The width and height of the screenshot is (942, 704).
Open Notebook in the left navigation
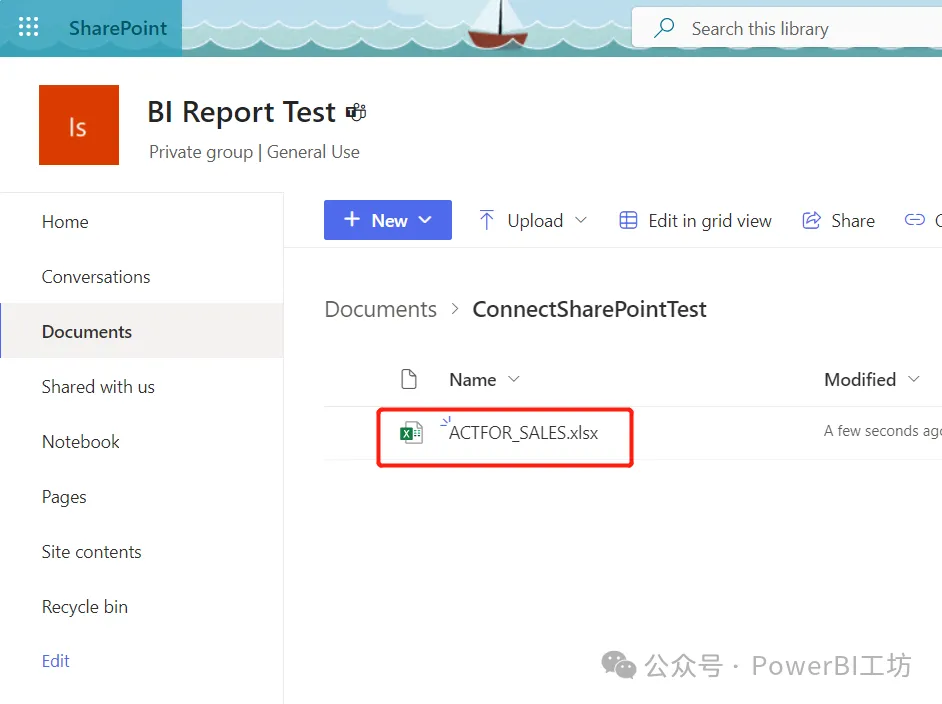pos(81,442)
